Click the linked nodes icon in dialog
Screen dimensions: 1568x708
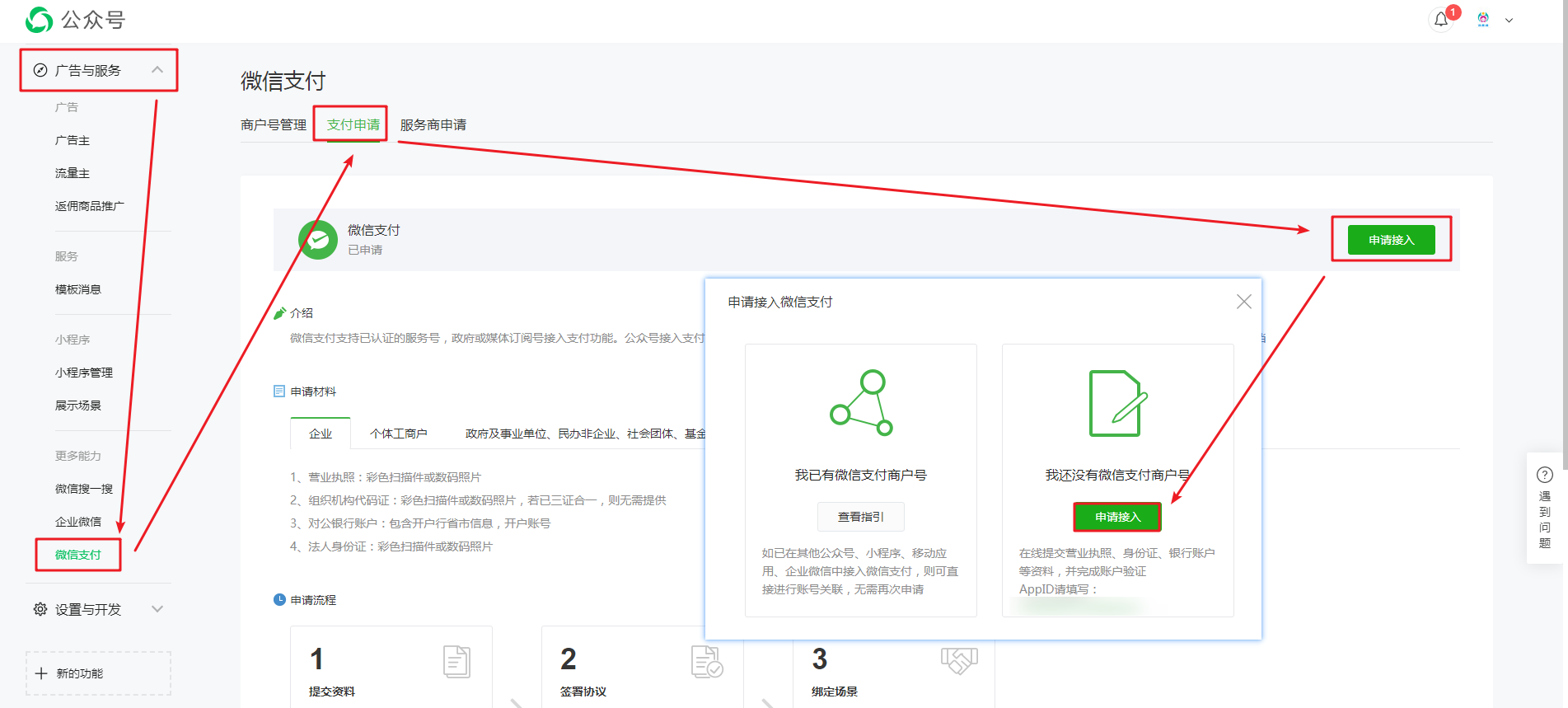861,403
